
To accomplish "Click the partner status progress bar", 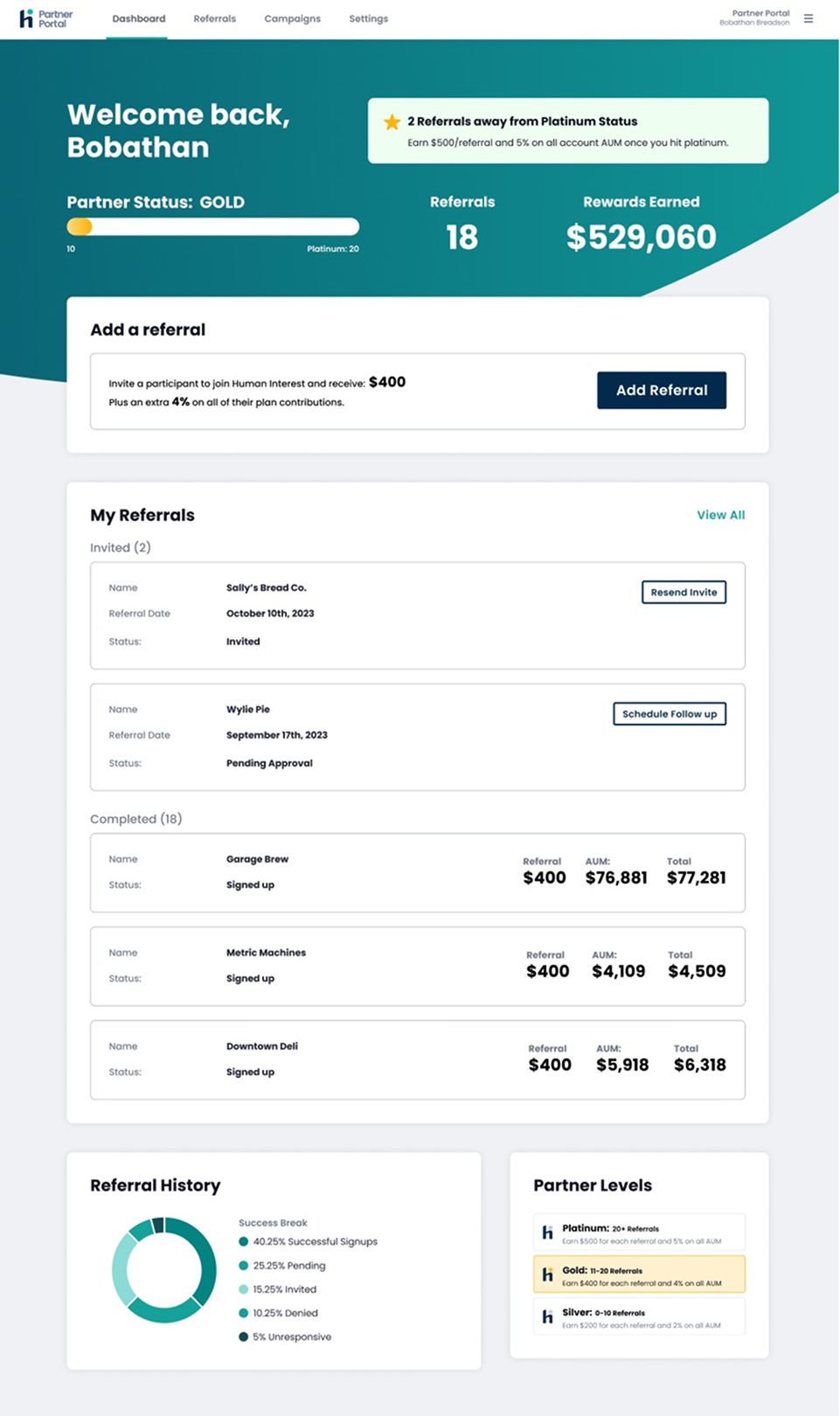I will click(213, 226).
